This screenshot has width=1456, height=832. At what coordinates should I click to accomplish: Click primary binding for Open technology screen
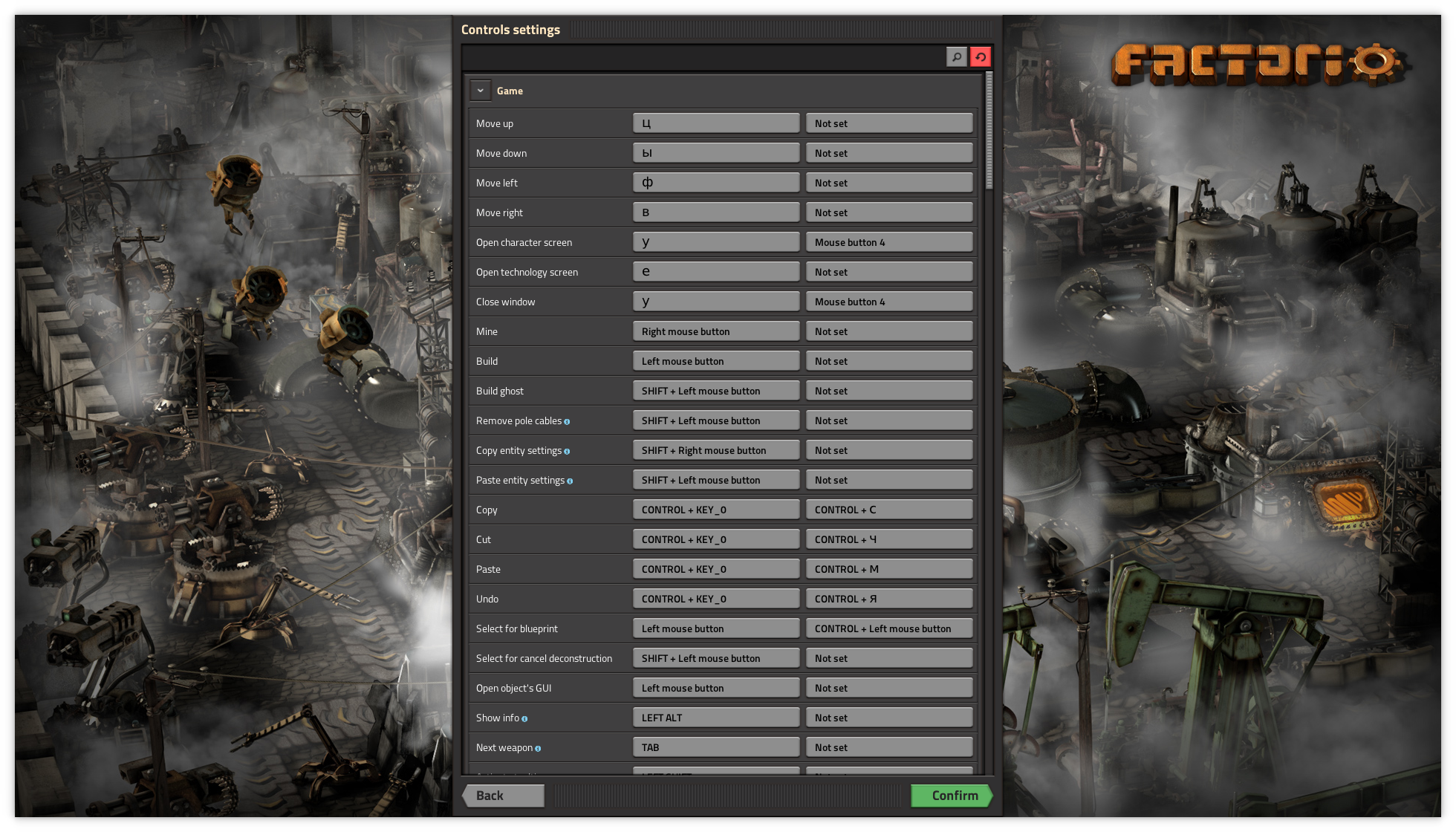pos(715,272)
